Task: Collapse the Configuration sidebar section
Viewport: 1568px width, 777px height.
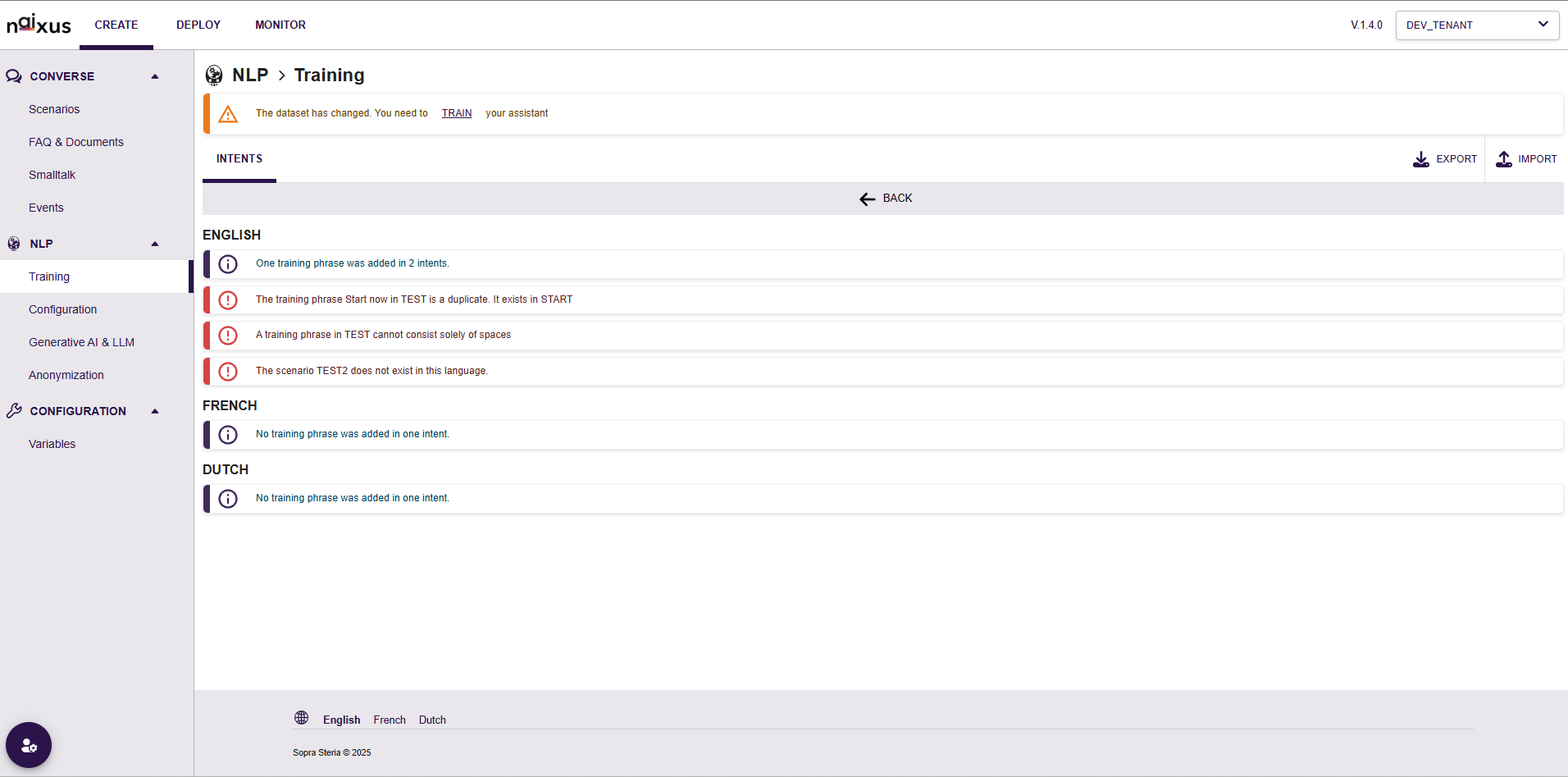Action: point(155,411)
